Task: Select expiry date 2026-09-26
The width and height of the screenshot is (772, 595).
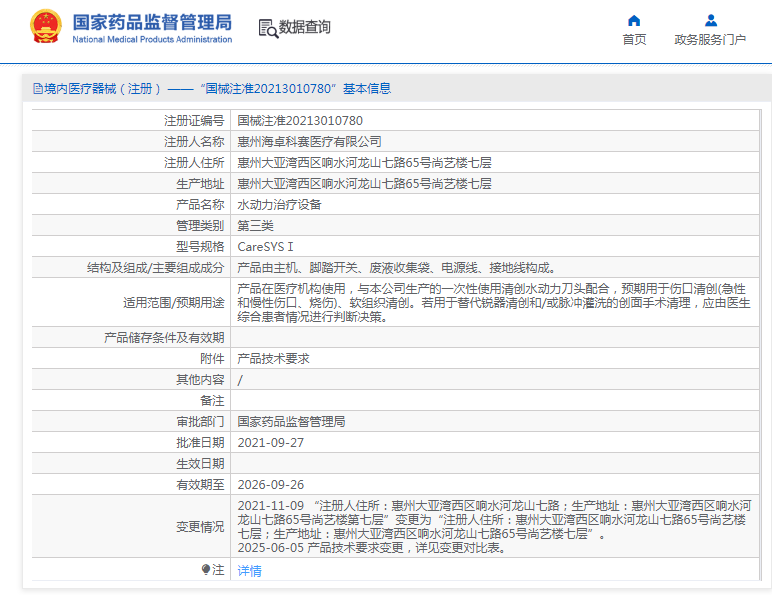Action: (270, 485)
